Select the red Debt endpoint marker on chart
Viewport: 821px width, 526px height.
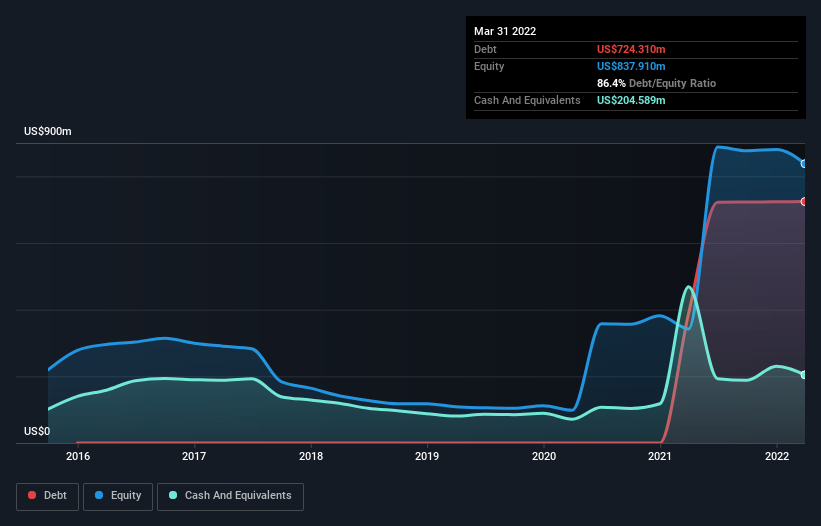[804, 202]
